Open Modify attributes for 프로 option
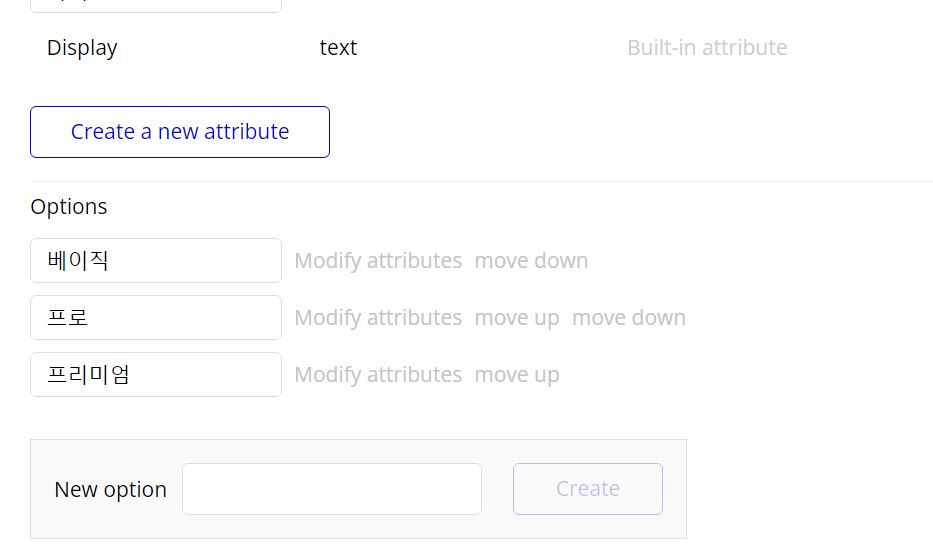 click(x=378, y=318)
